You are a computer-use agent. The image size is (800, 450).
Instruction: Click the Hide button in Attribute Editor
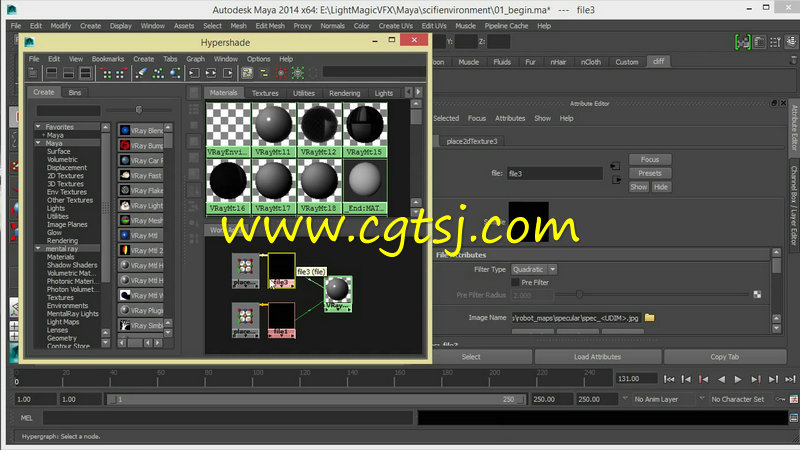tap(661, 187)
